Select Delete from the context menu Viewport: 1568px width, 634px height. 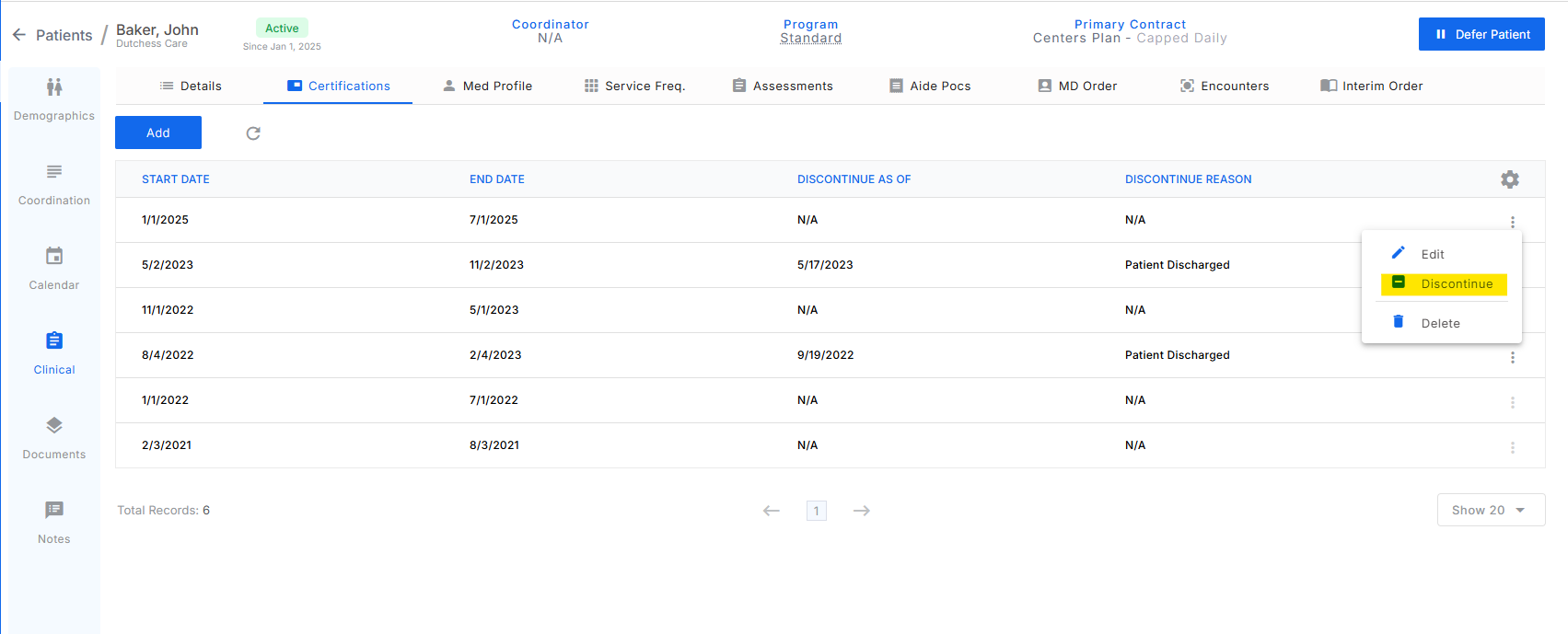pos(1442,323)
